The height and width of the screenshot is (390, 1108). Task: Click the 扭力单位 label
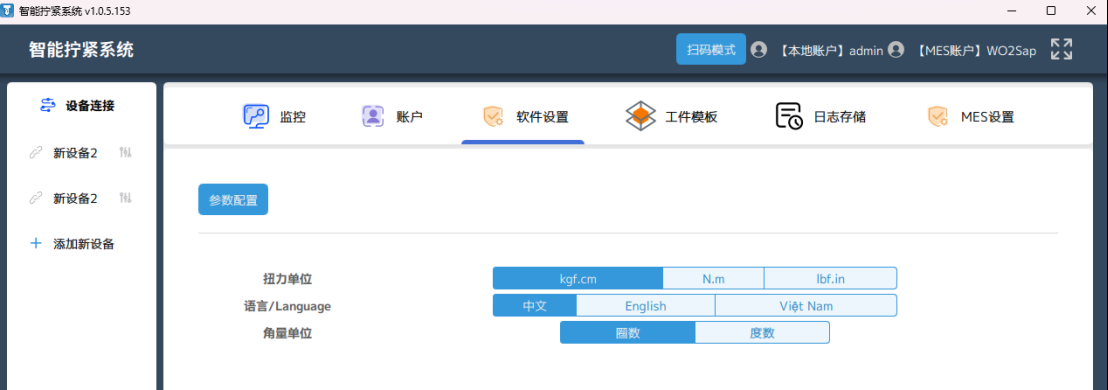(287, 278)
